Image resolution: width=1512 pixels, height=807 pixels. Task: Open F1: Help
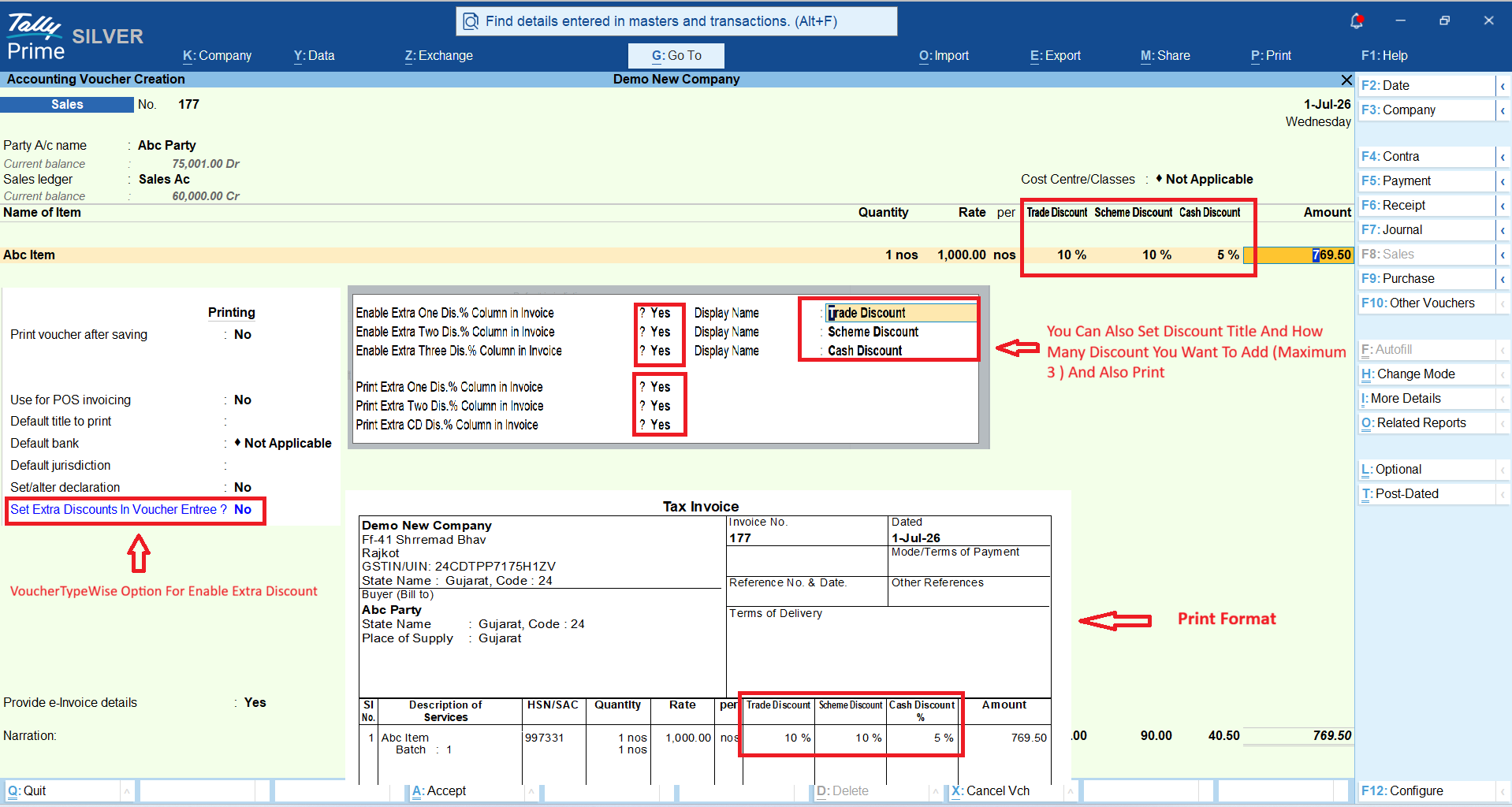point(1384,55)
